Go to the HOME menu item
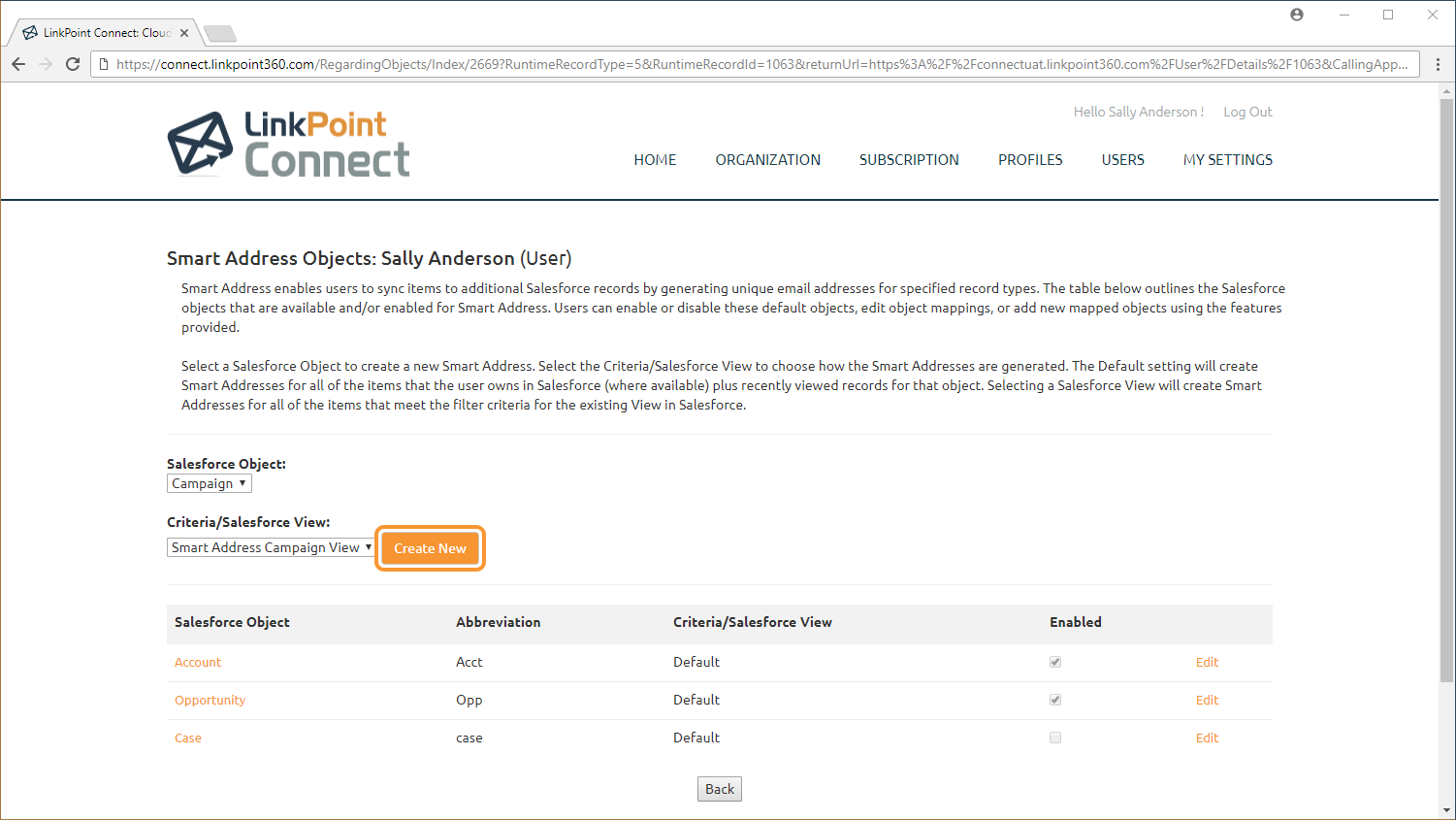Image resolution: width=1456 pixels, height=820 pixels. [x=655, y=160]
